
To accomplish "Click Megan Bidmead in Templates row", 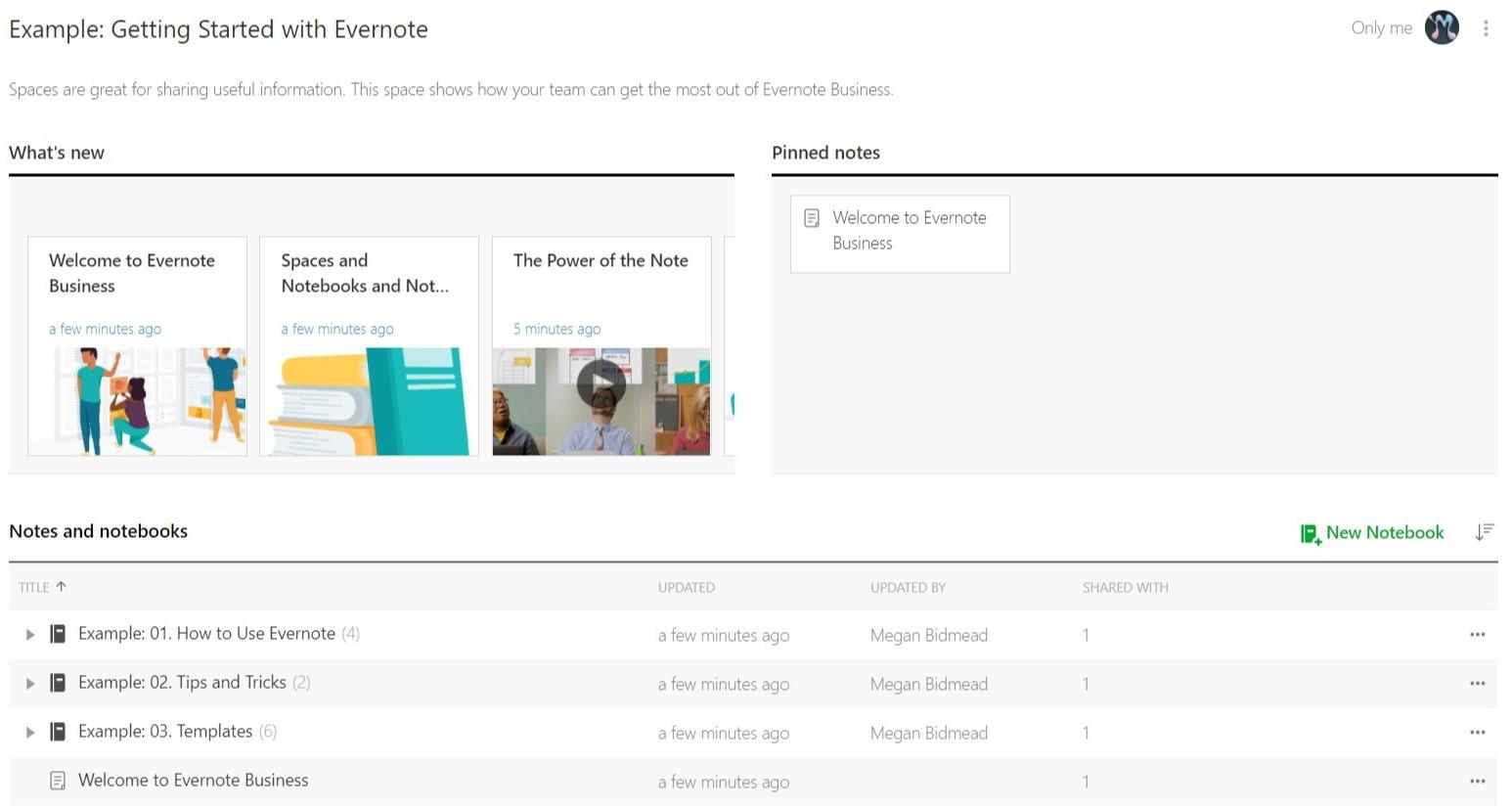I will click(x=929, y=733).
